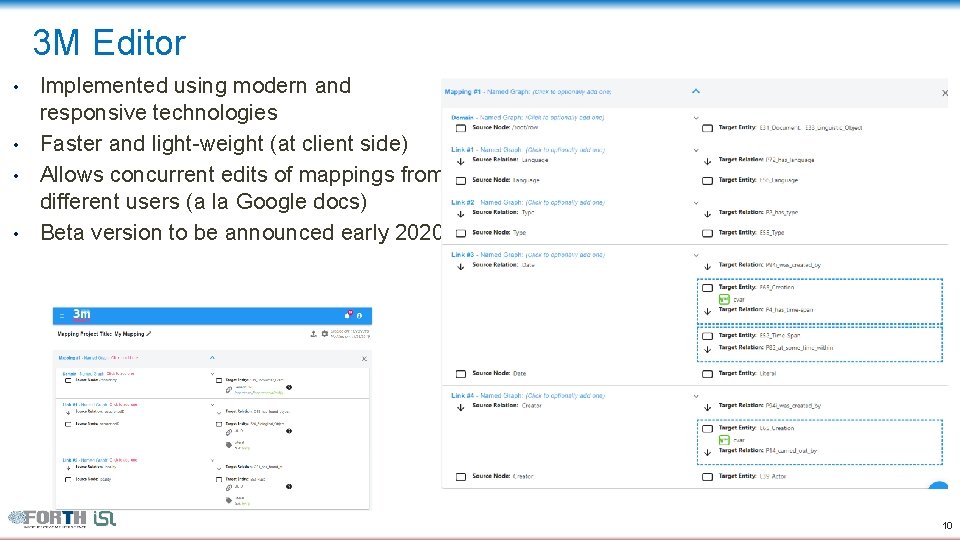The image size is (960, 540).
Task: Click arrow icon beside Source Relation Date
Action: (x=461, y=266)
